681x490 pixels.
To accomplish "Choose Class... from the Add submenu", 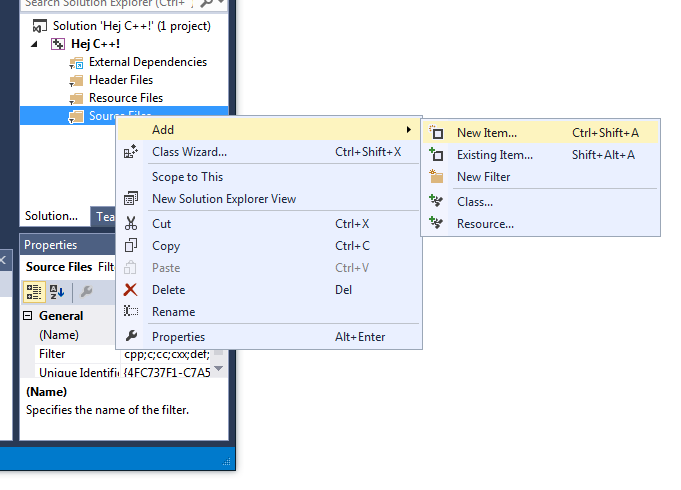I will pyautogui.click(x=541, y=202).
